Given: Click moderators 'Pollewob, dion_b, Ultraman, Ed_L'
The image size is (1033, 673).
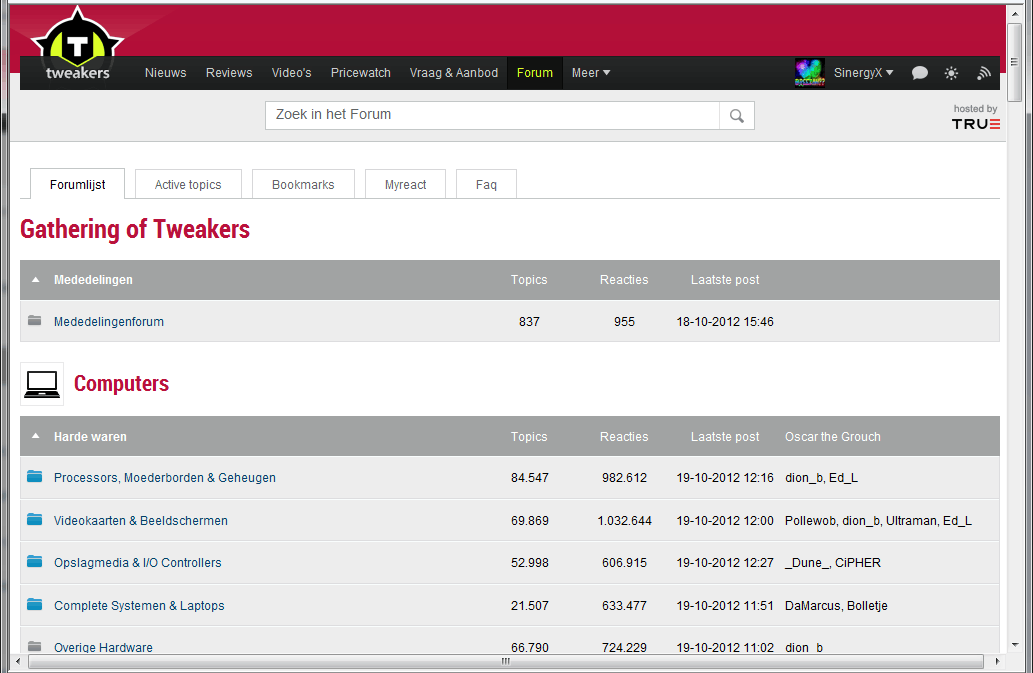Looking at the screenshot, I should tap(878, 520).
